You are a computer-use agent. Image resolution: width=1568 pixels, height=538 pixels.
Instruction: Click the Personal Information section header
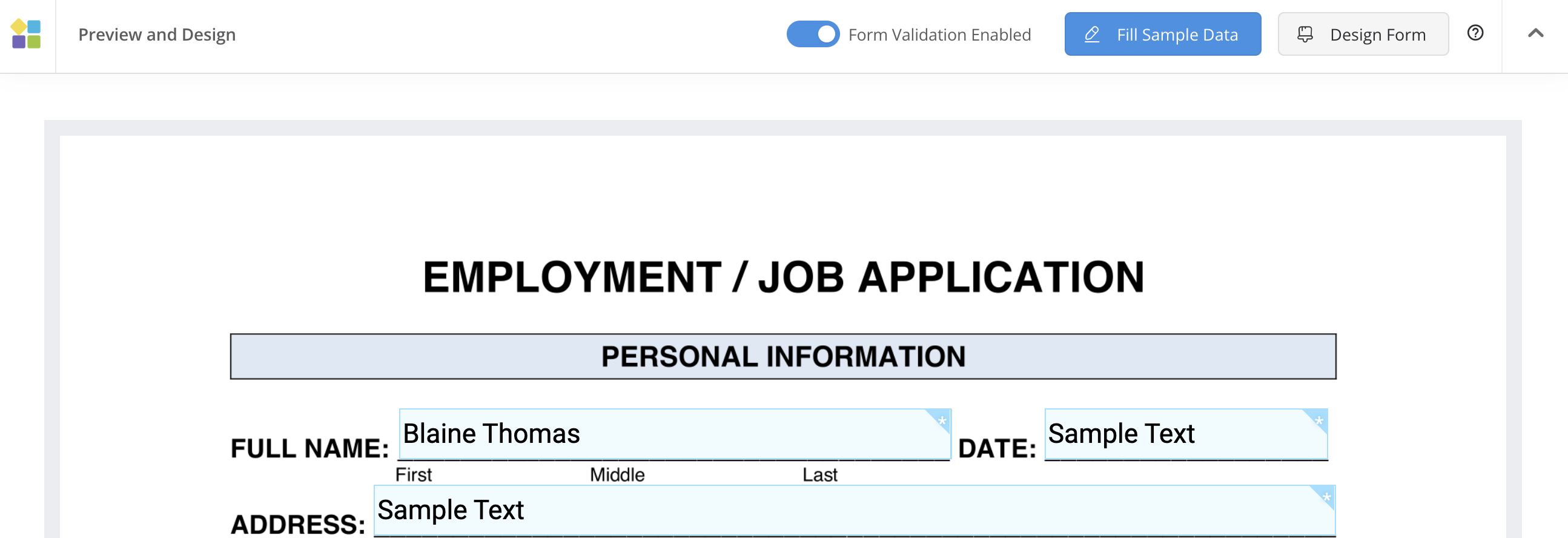pos(782,357)
